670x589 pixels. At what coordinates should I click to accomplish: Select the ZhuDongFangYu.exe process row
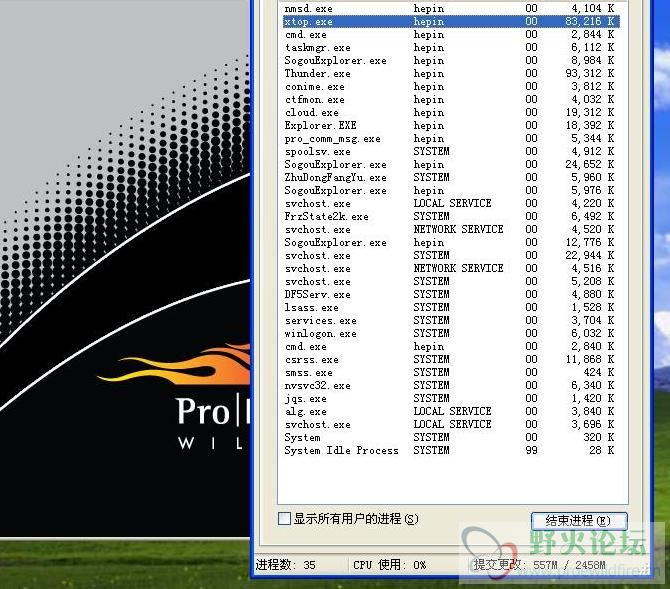(x=451, y=177)
